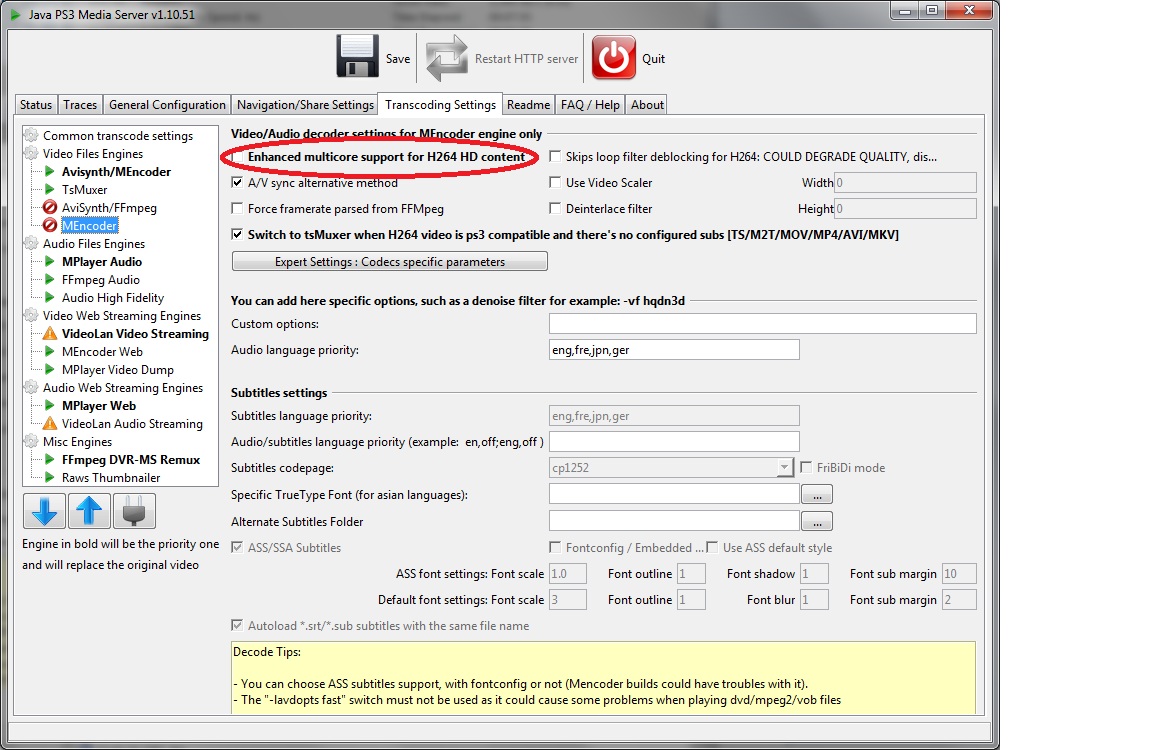
Task: Click the Audio language priority field
Action: pos(674,350)
